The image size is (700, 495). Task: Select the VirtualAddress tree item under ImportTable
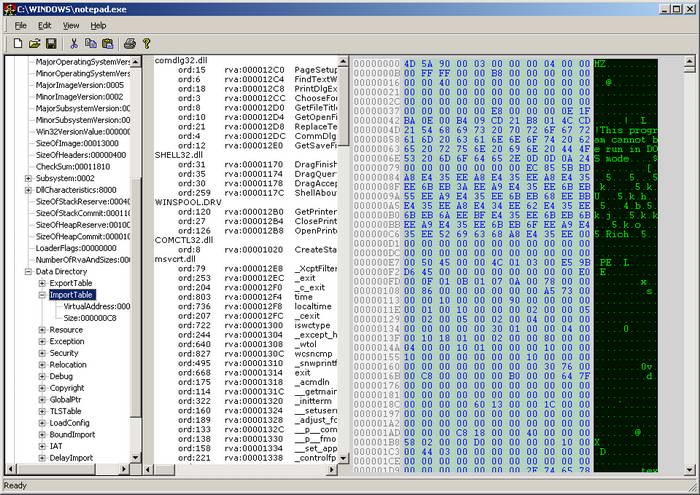[96, 306]
